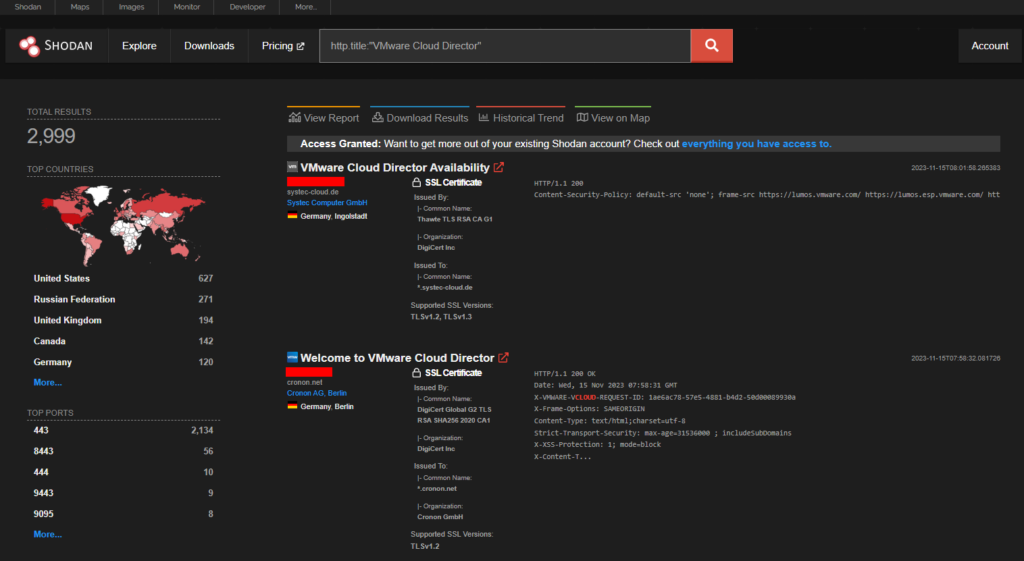1024x561 pixels.
Task: Click cronon.net hostname text
Action: click(x=305, y=382)
